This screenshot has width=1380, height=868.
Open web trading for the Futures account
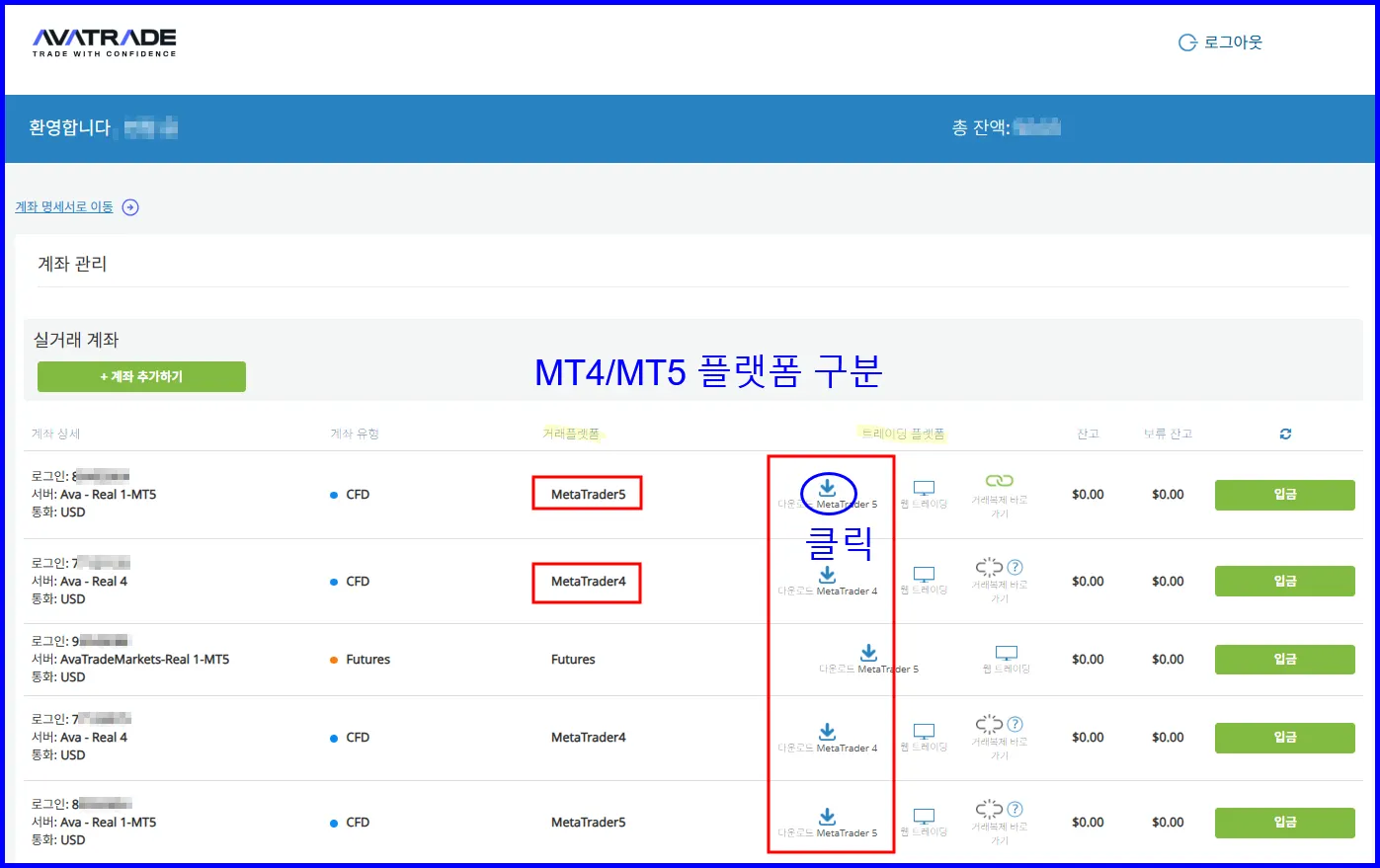click(1007, 653)
